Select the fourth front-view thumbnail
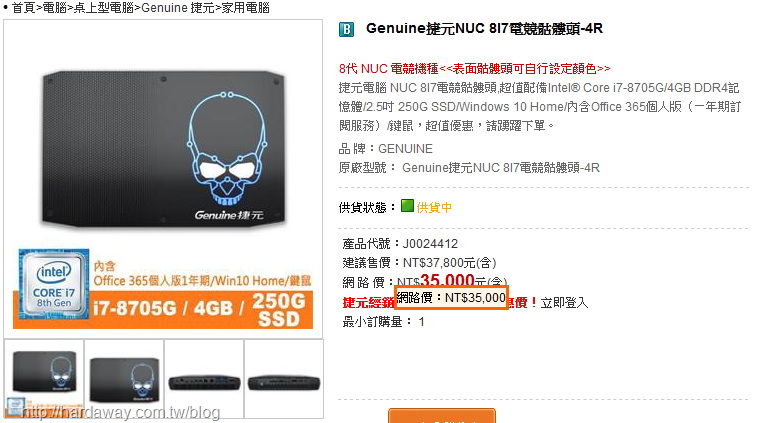777x423 pixels. (284, 379)
